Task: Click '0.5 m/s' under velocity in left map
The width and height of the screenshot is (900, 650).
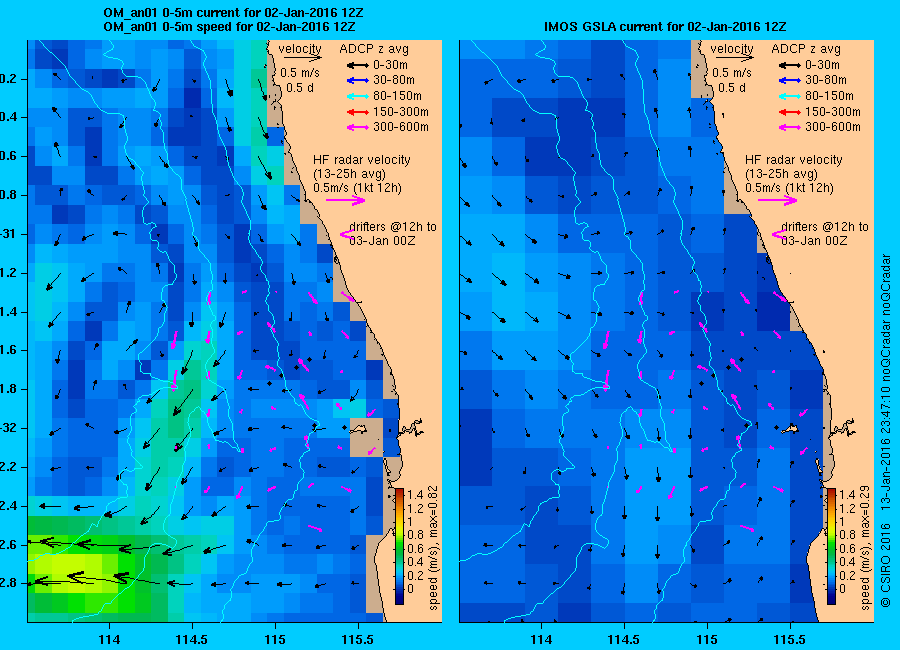Action: tap(300, 73)
